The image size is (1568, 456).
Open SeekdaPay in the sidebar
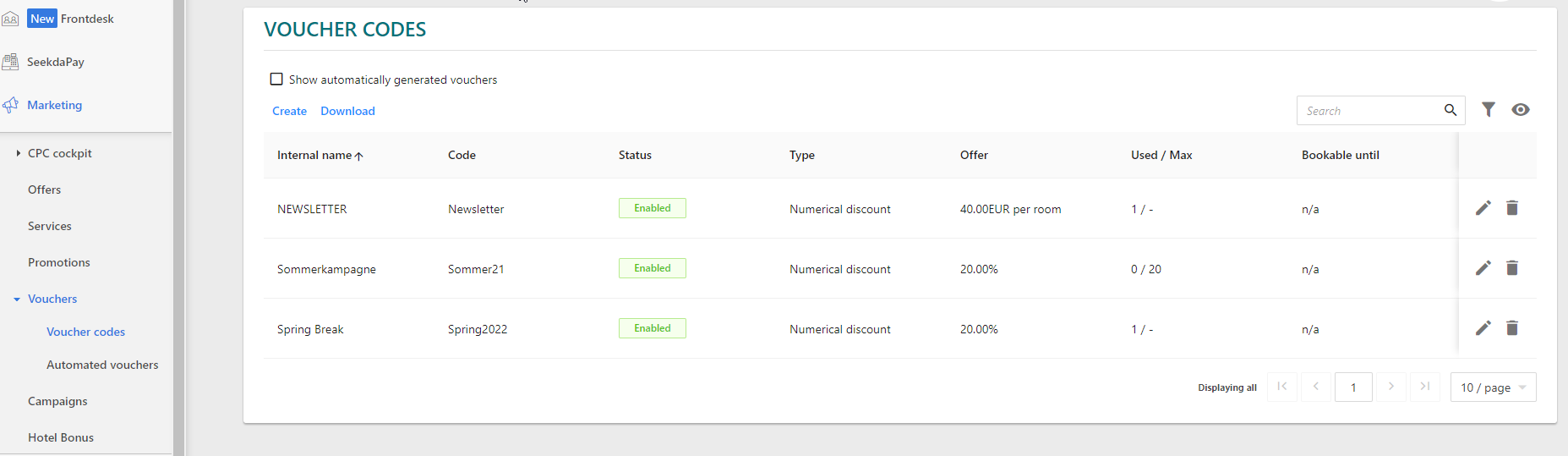click(x=55, y=62)
